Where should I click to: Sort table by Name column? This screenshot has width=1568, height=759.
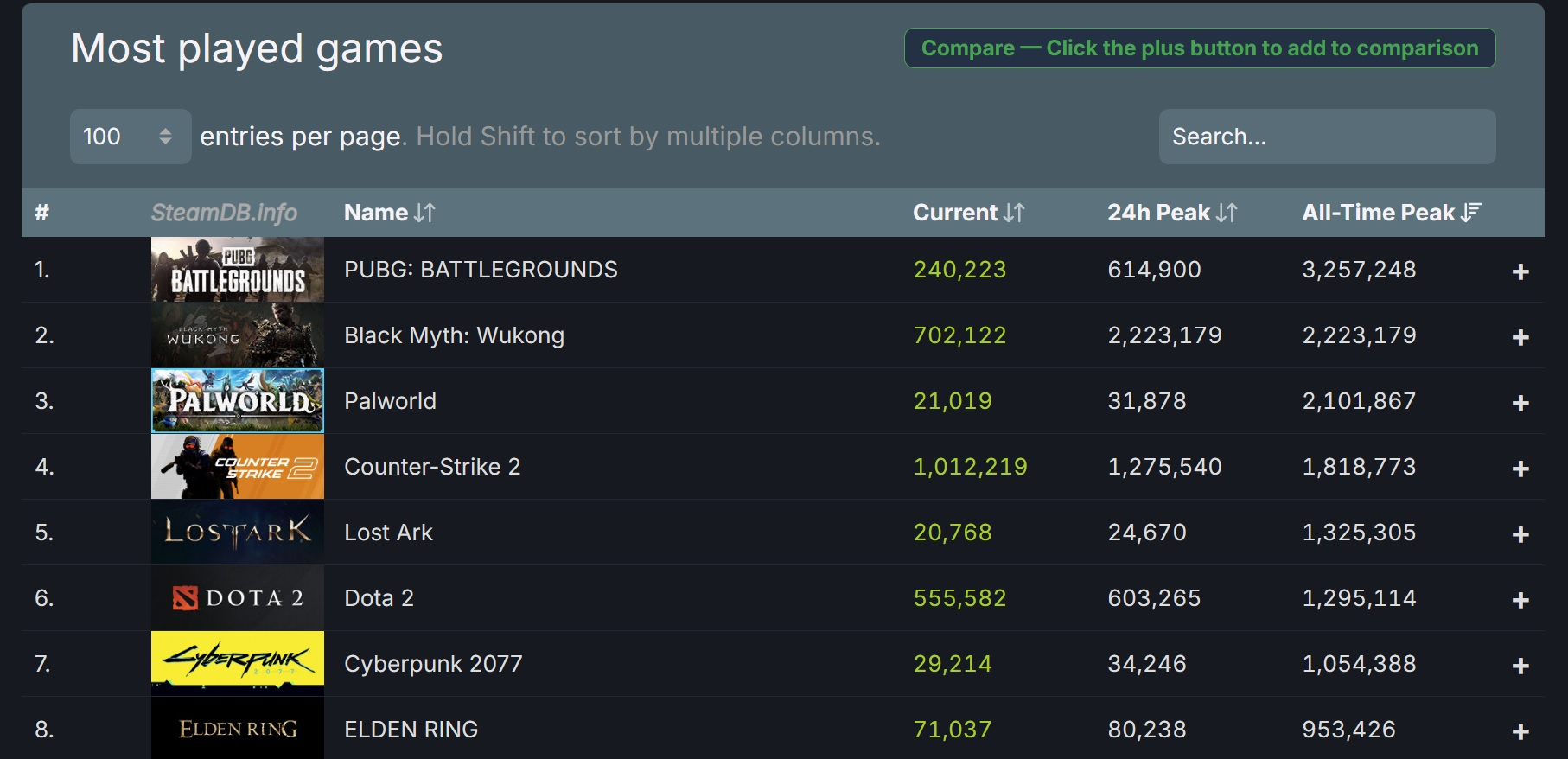coord(390,213)
